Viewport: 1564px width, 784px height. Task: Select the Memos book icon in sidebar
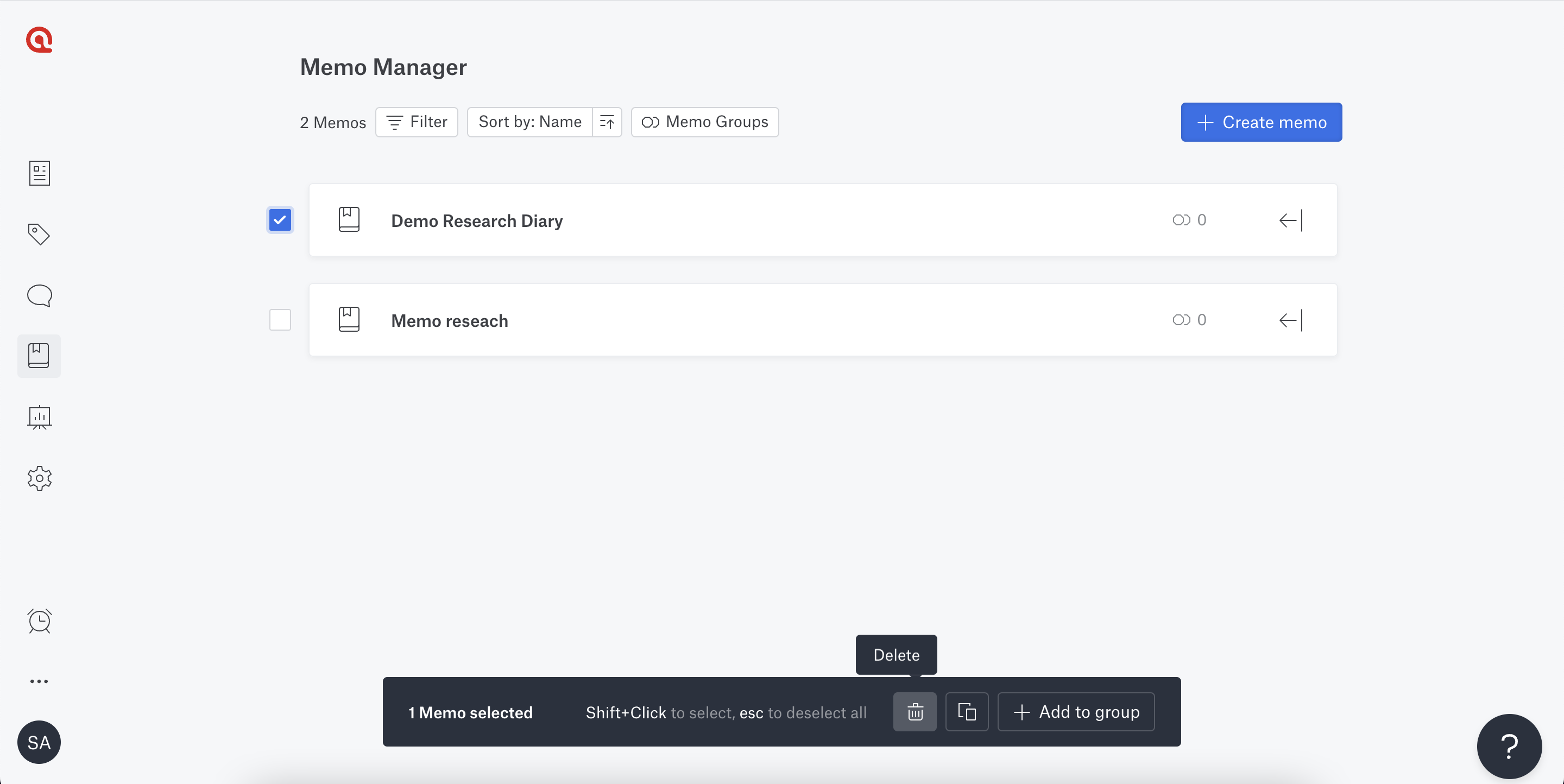[39, 356]
